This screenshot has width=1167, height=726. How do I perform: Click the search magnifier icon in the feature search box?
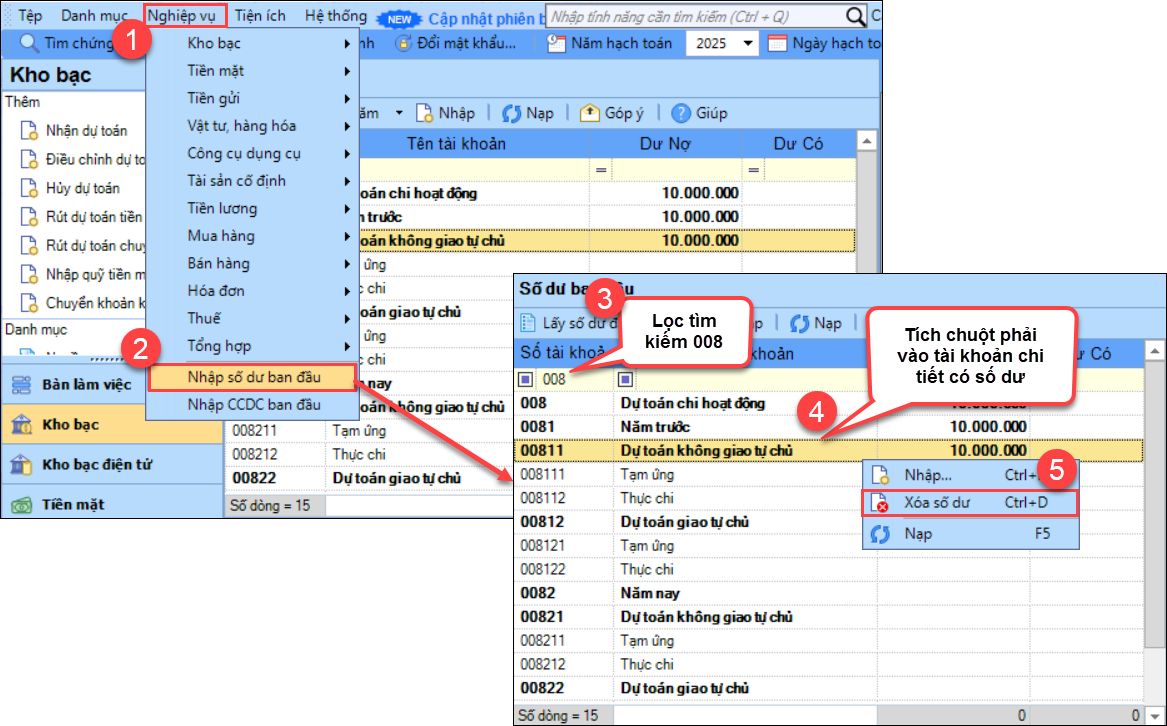[x=855, y=17]
